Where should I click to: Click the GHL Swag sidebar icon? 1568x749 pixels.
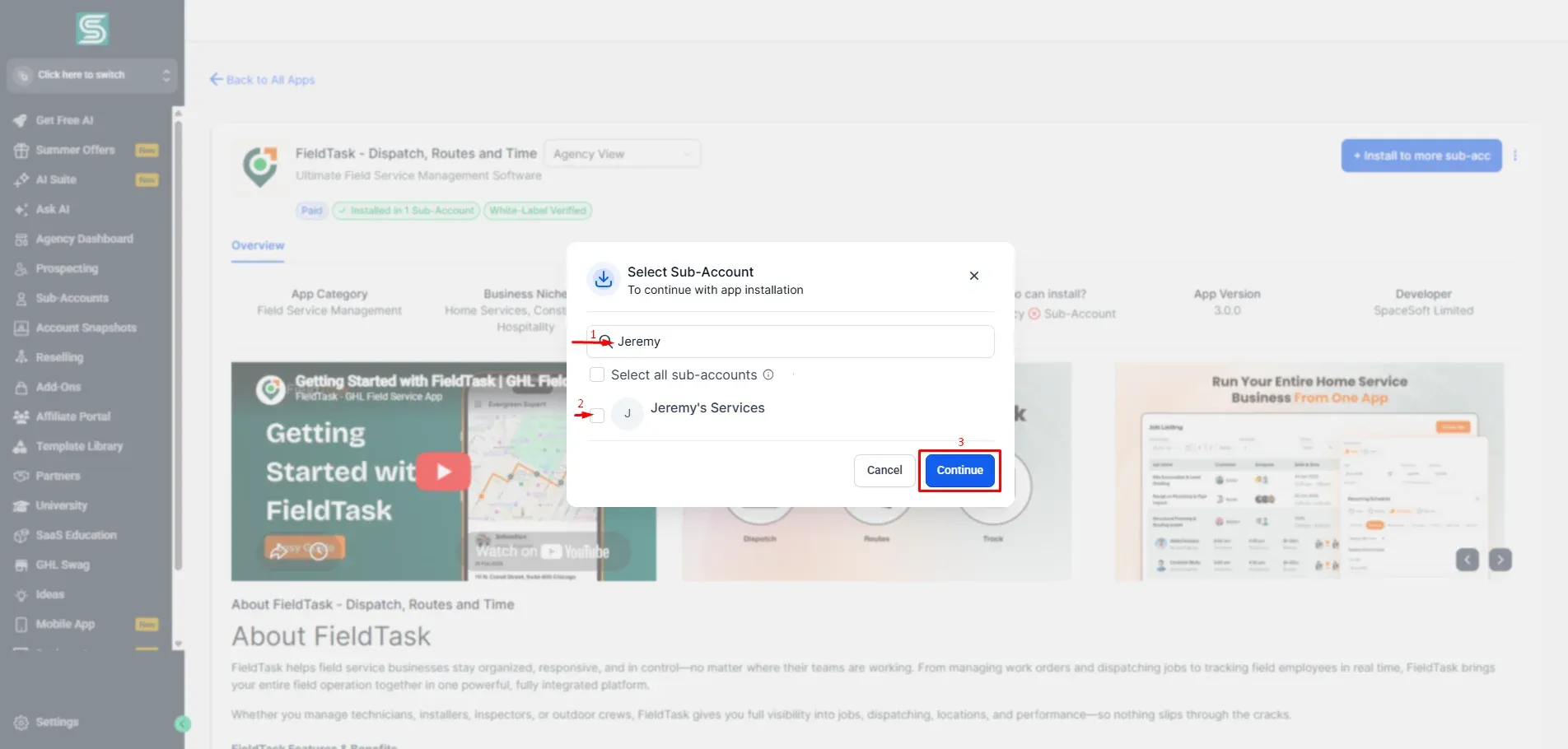click(x=21, y=565)
